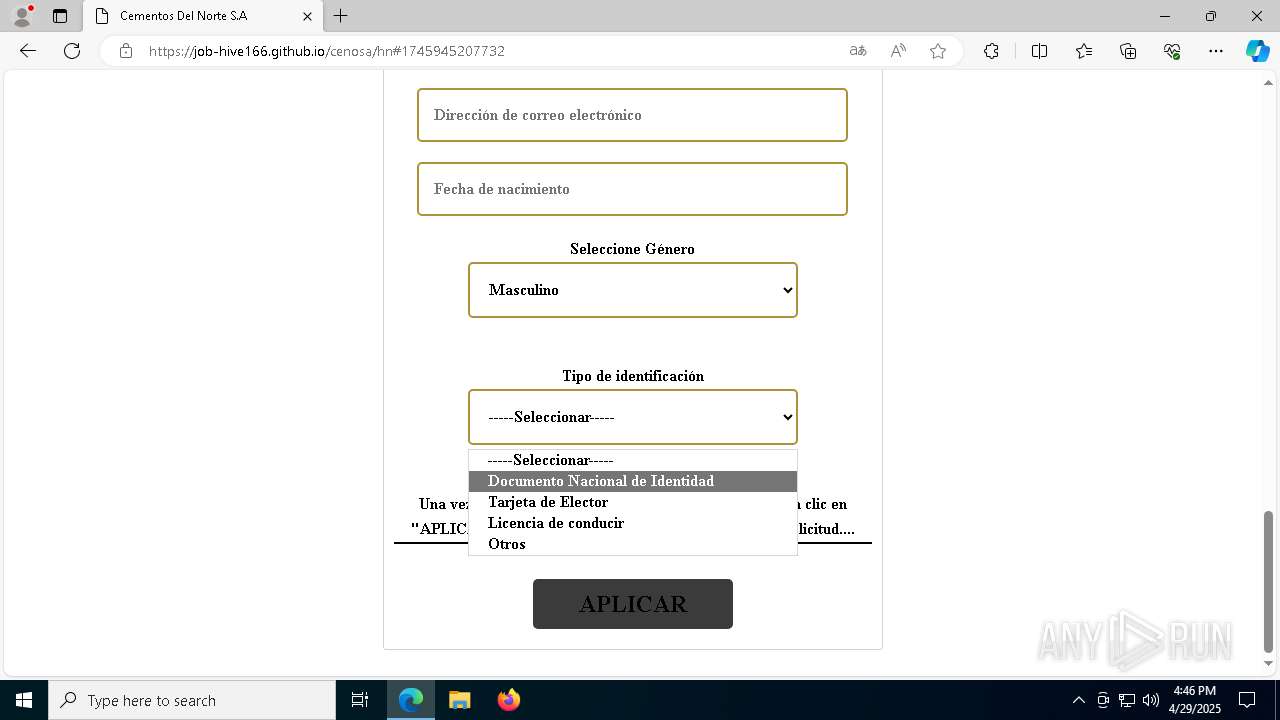Choose Documento Nacional de Identidad option

coord(633,481)
